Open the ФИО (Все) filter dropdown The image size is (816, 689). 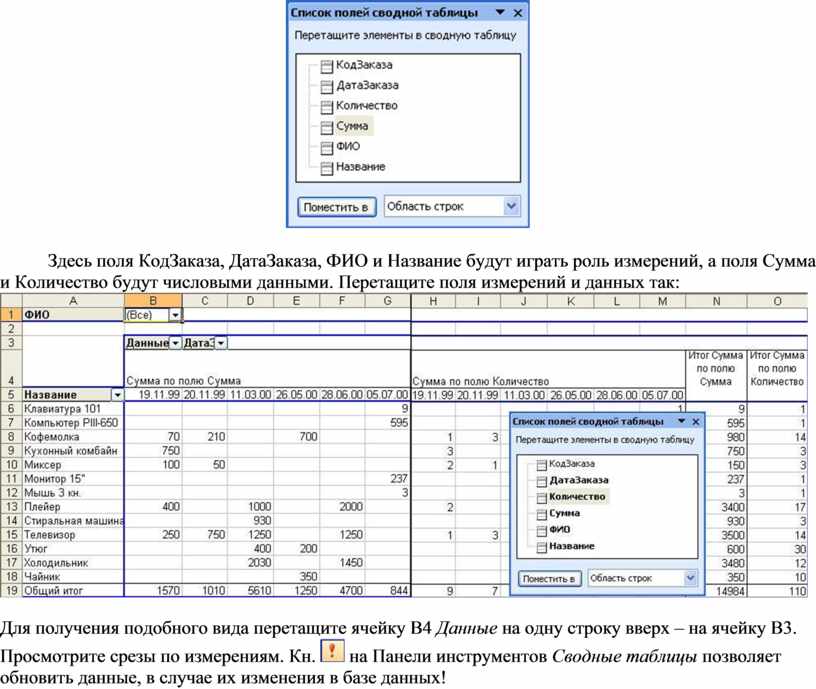click(175, 315)
